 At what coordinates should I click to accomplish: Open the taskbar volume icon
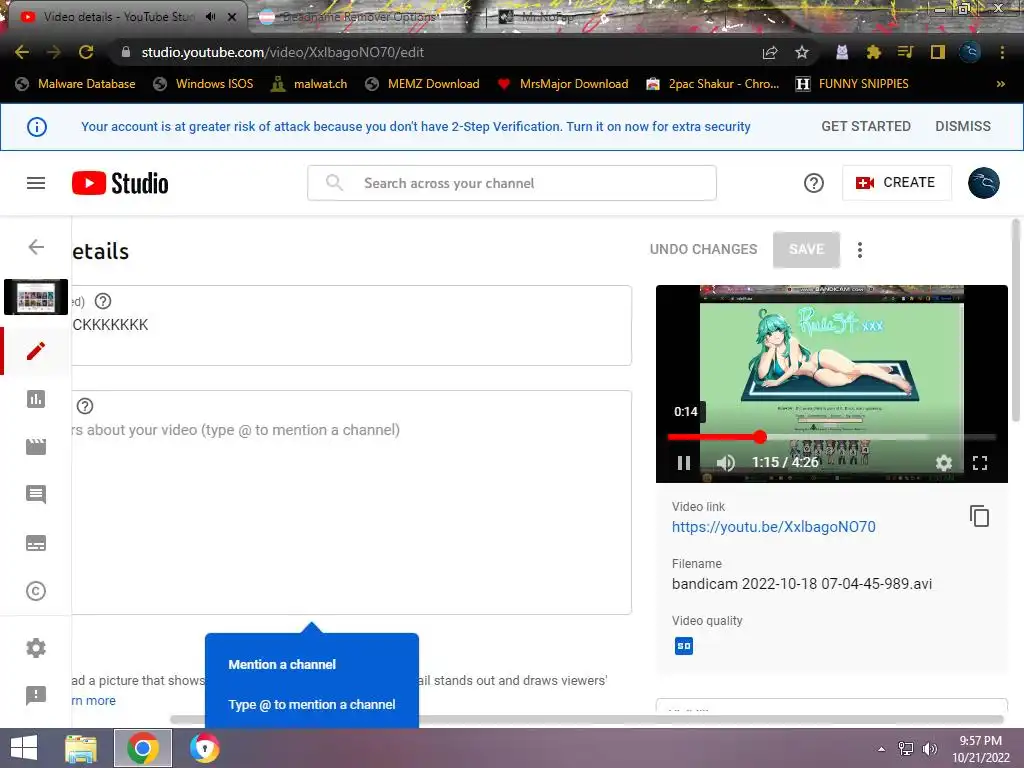(x=929, y=749)
